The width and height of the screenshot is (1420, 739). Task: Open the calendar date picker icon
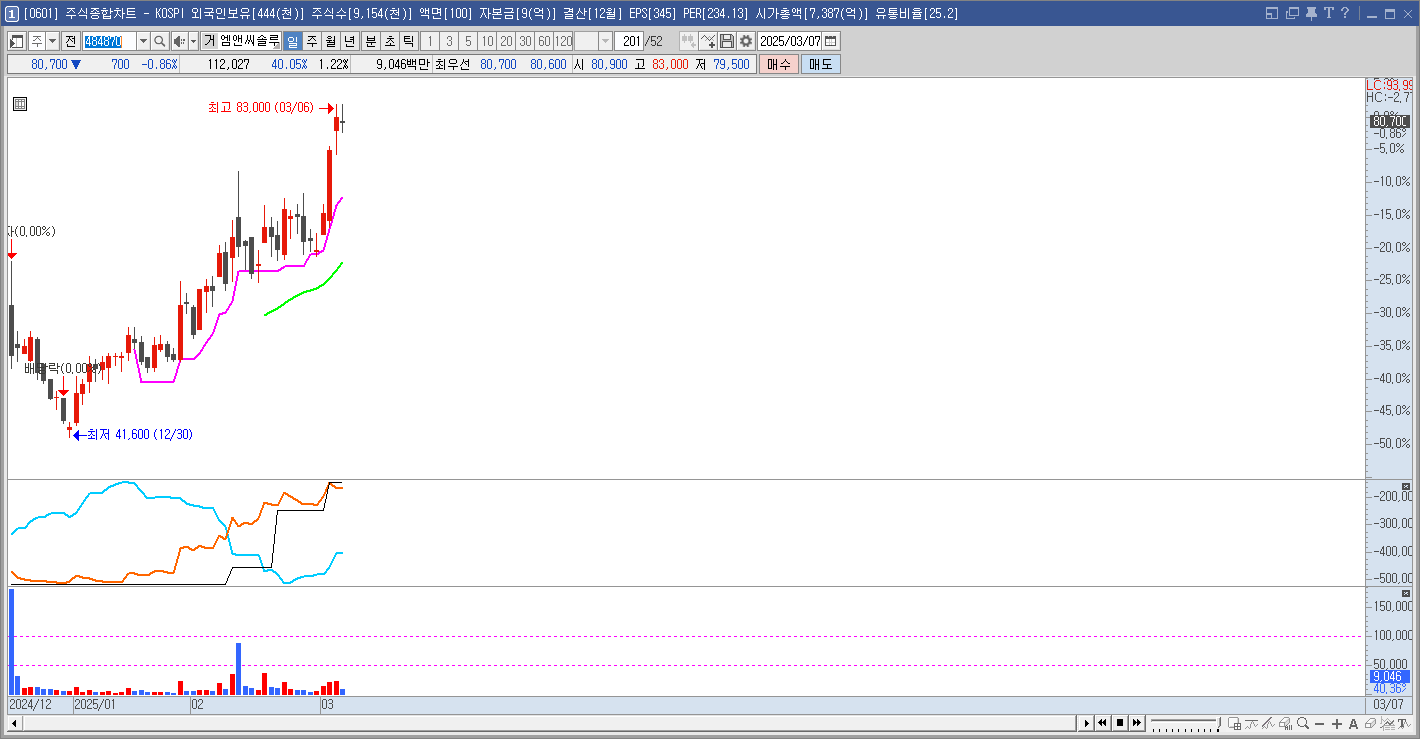point(831,41)
